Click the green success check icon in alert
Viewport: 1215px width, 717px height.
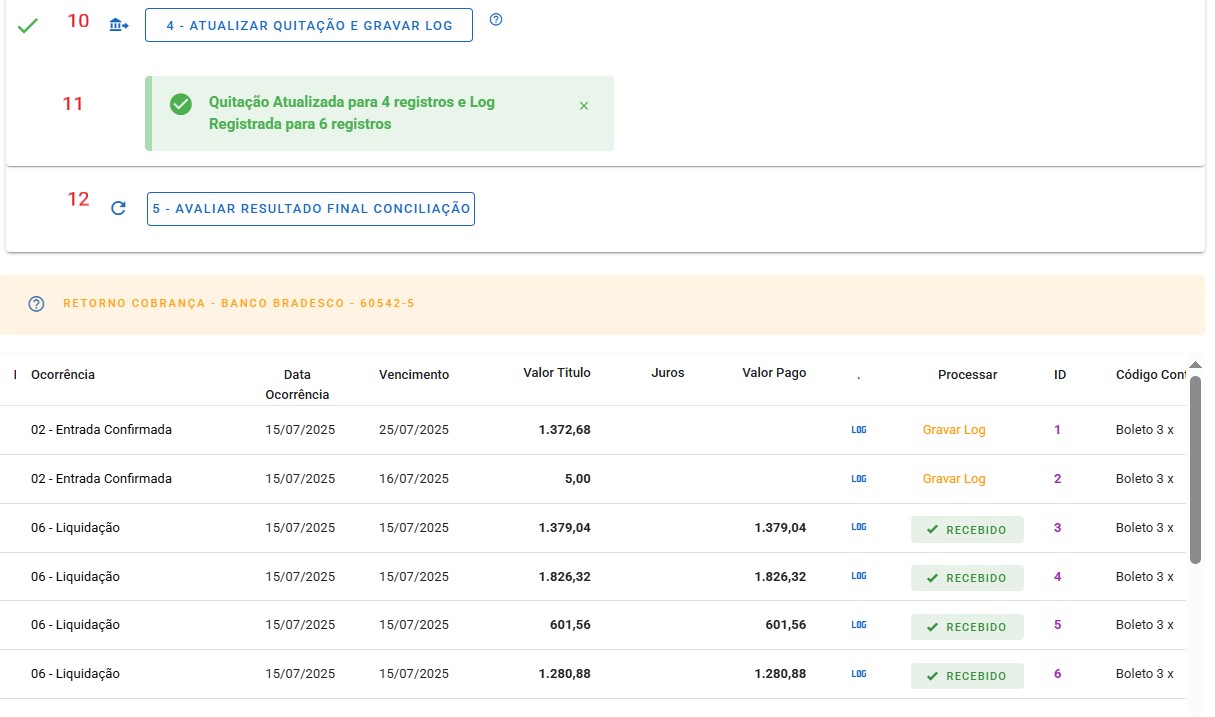coord(181,104)
